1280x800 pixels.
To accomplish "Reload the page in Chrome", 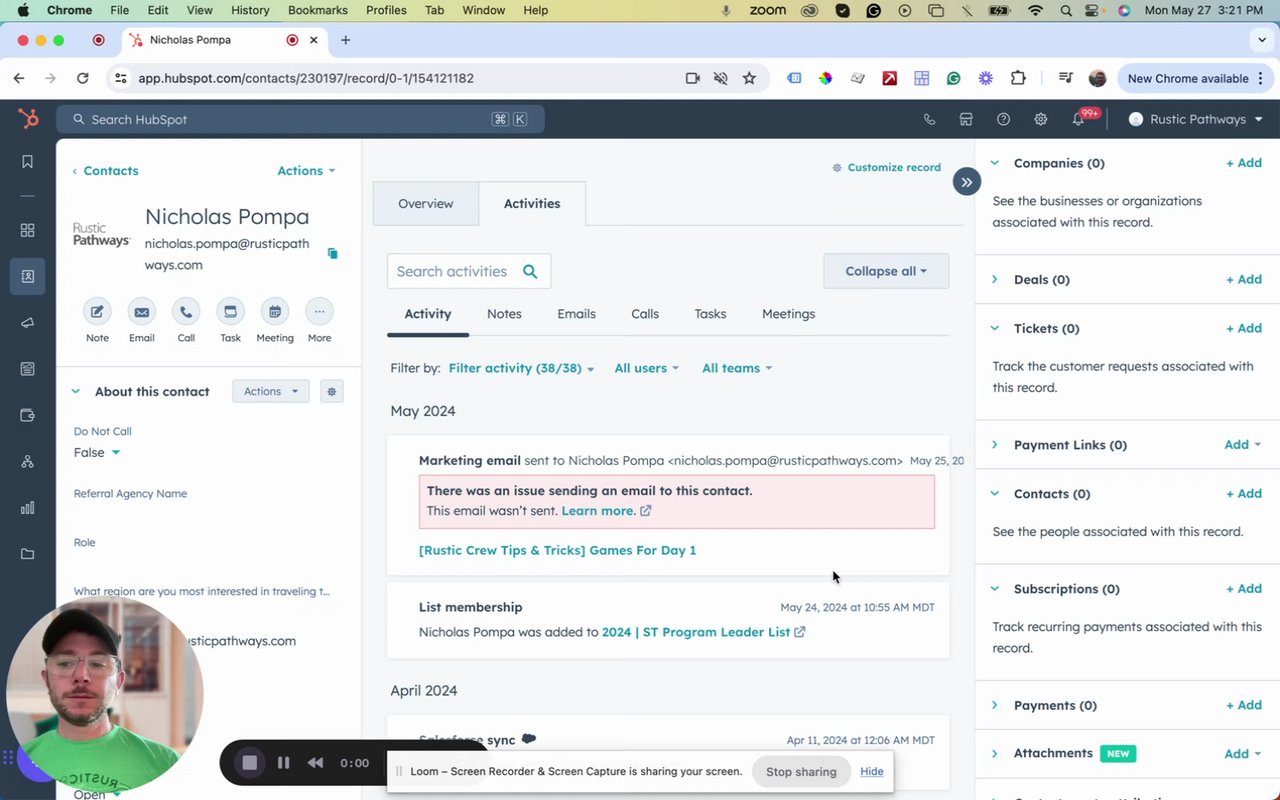I will [83, 78].
